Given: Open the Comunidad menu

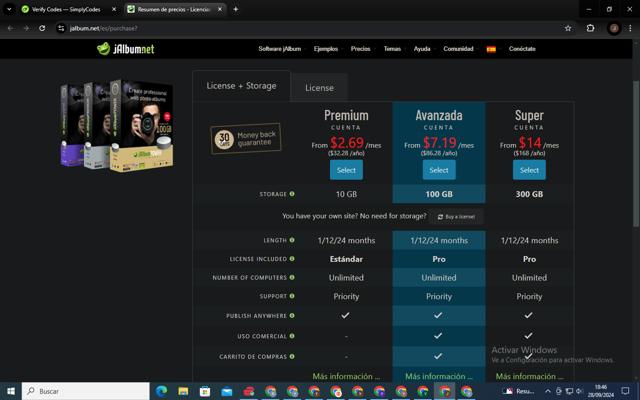Looking at the screenshot, I should coord(458,49).
